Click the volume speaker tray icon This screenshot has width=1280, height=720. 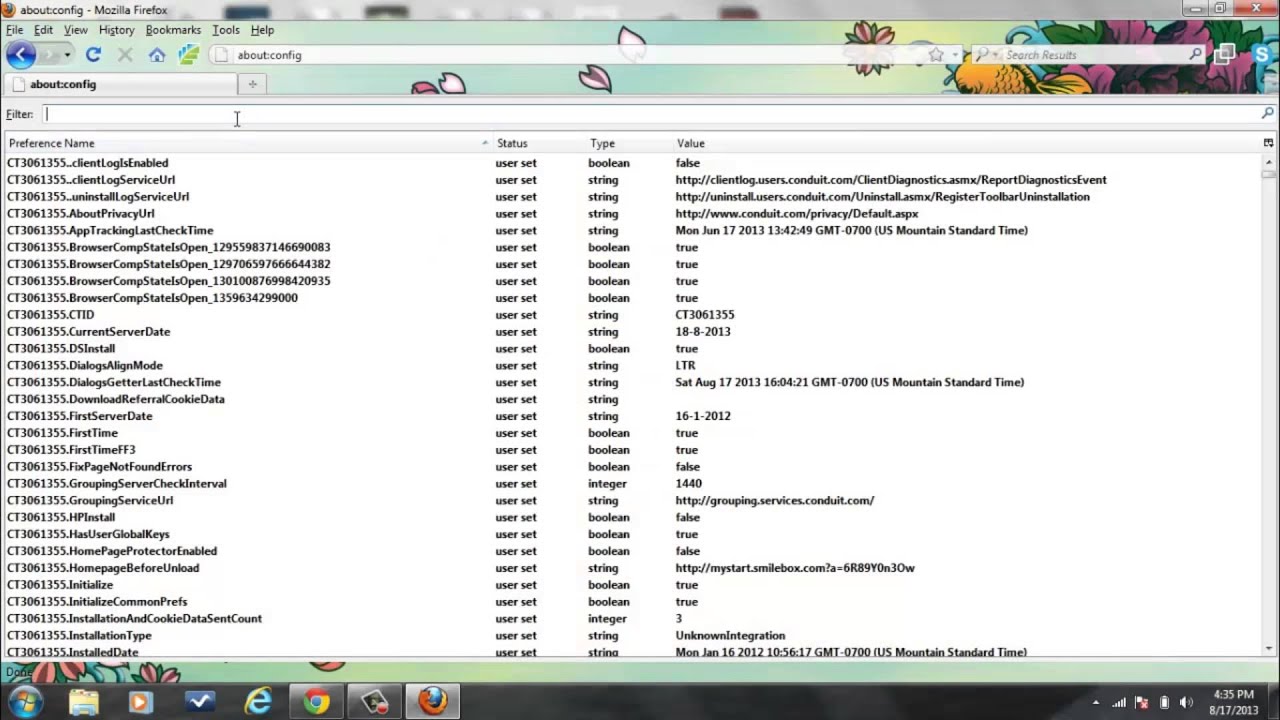click(x=1186, y=703)
